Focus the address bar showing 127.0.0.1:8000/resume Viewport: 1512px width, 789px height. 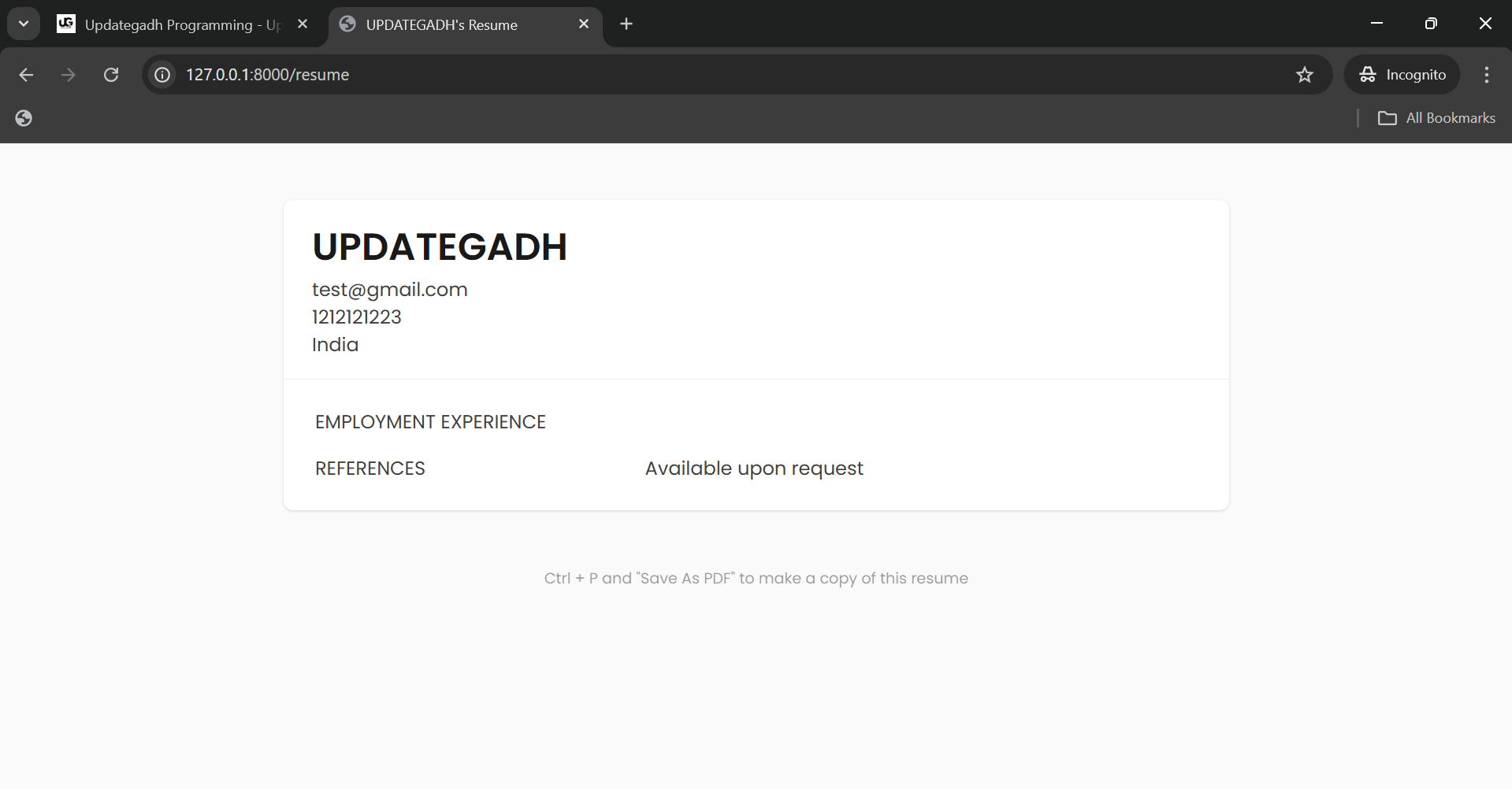coord(630,75)
